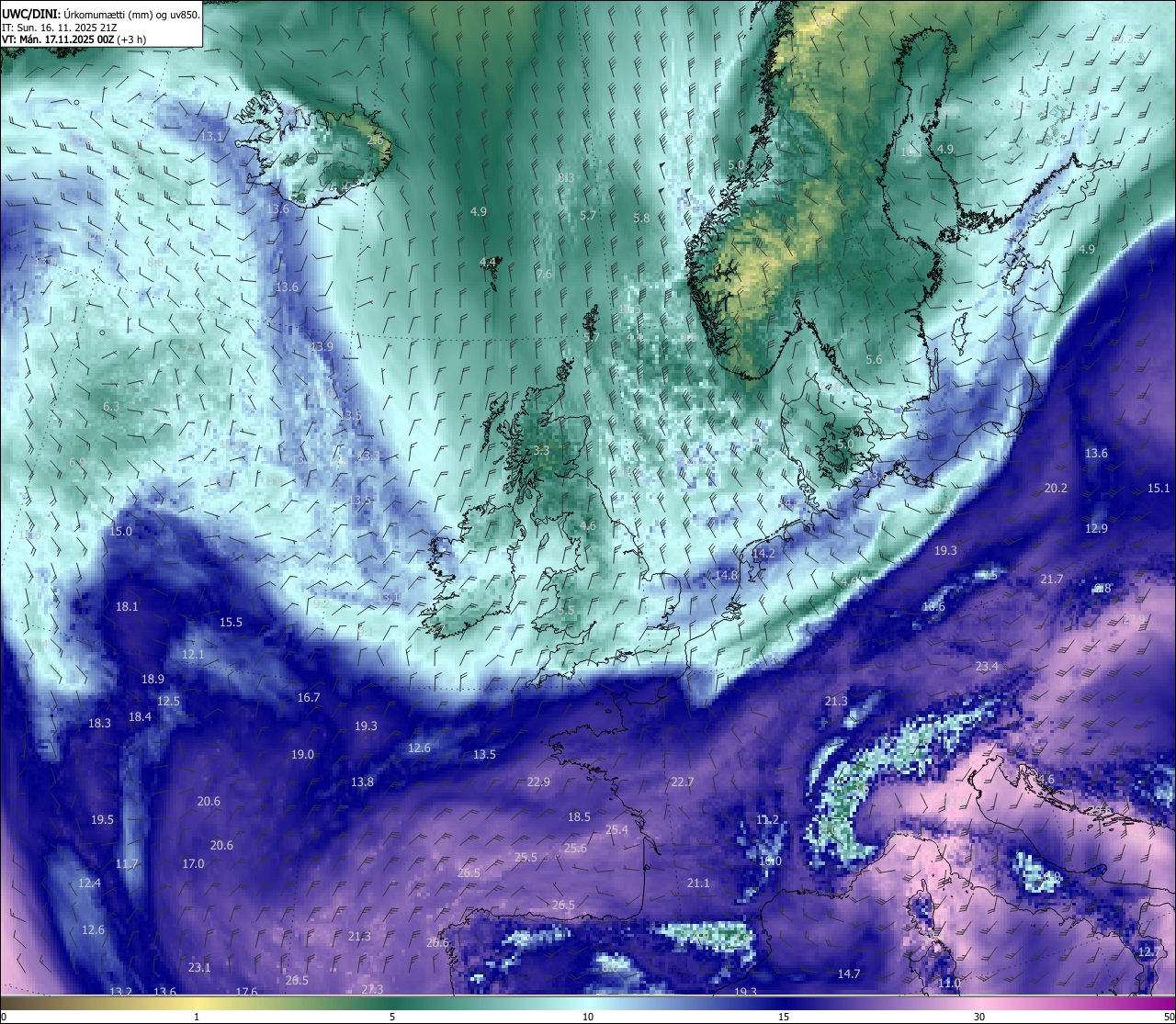Click the 20.2 value over Poland
The height and width of the screenshot is (1024, 1176).
(x=1056, y=488)
